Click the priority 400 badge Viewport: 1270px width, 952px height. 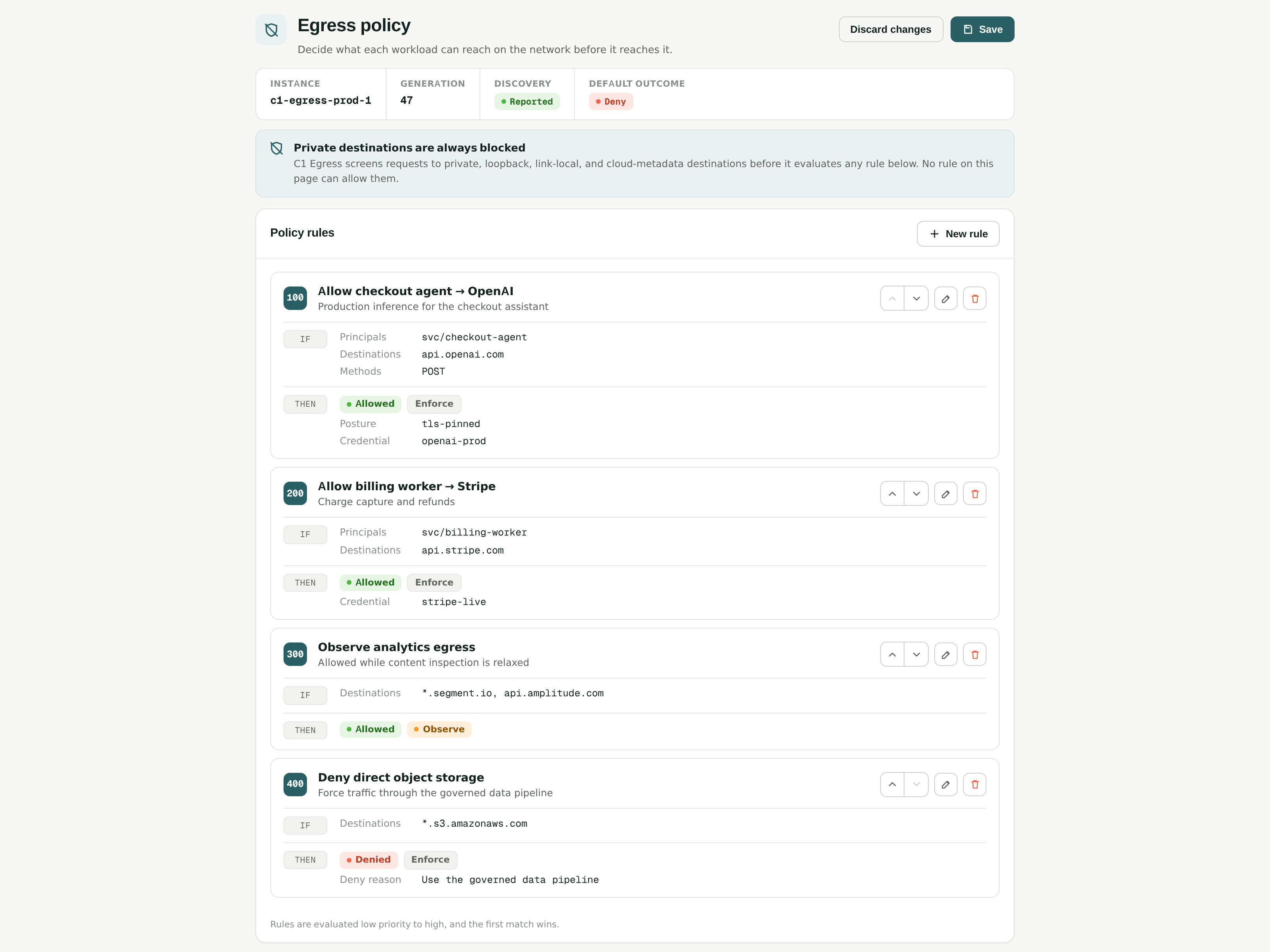pos(295,784)
